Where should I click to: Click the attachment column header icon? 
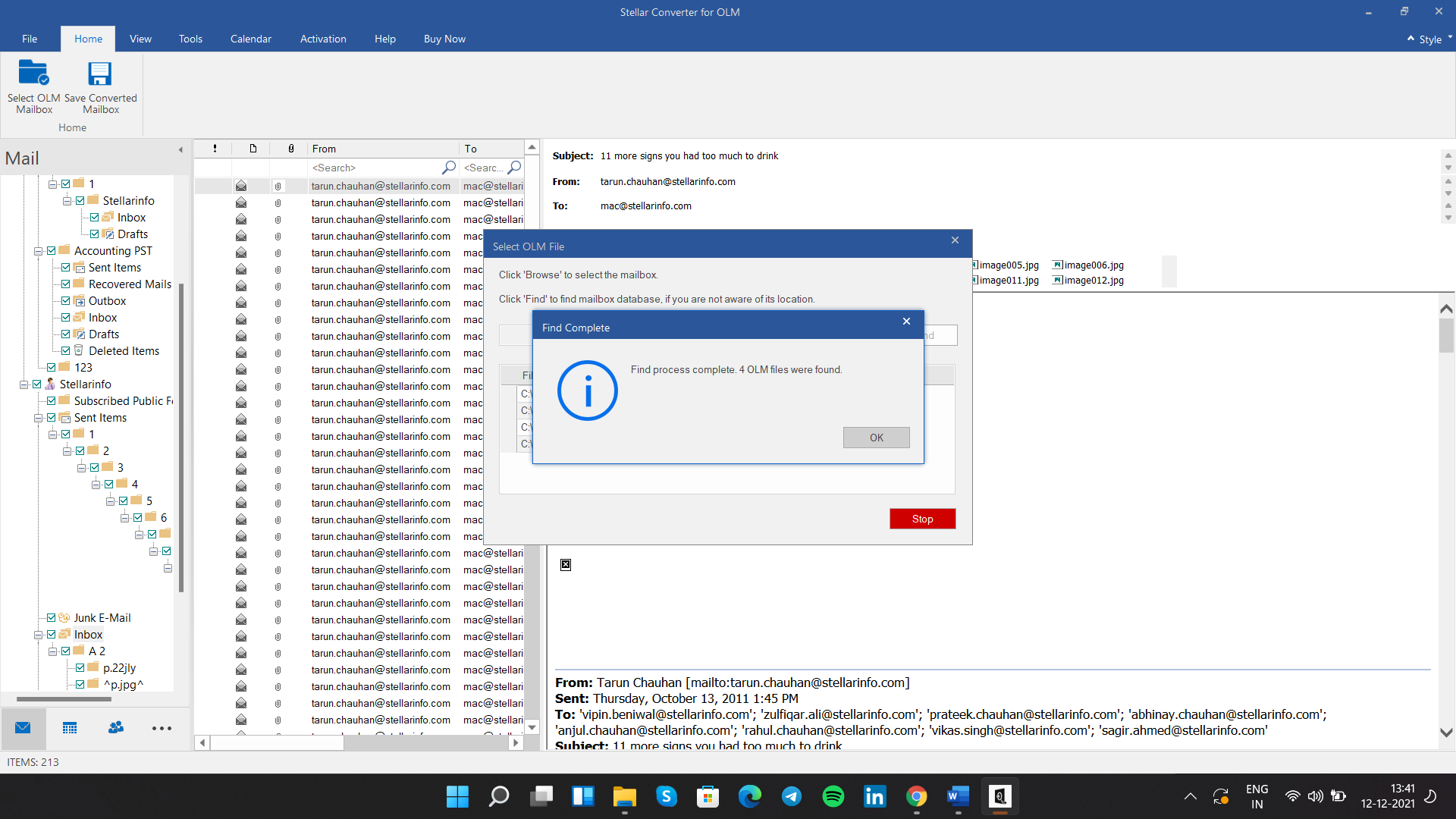pyautogui.click(x=291, y=149)
